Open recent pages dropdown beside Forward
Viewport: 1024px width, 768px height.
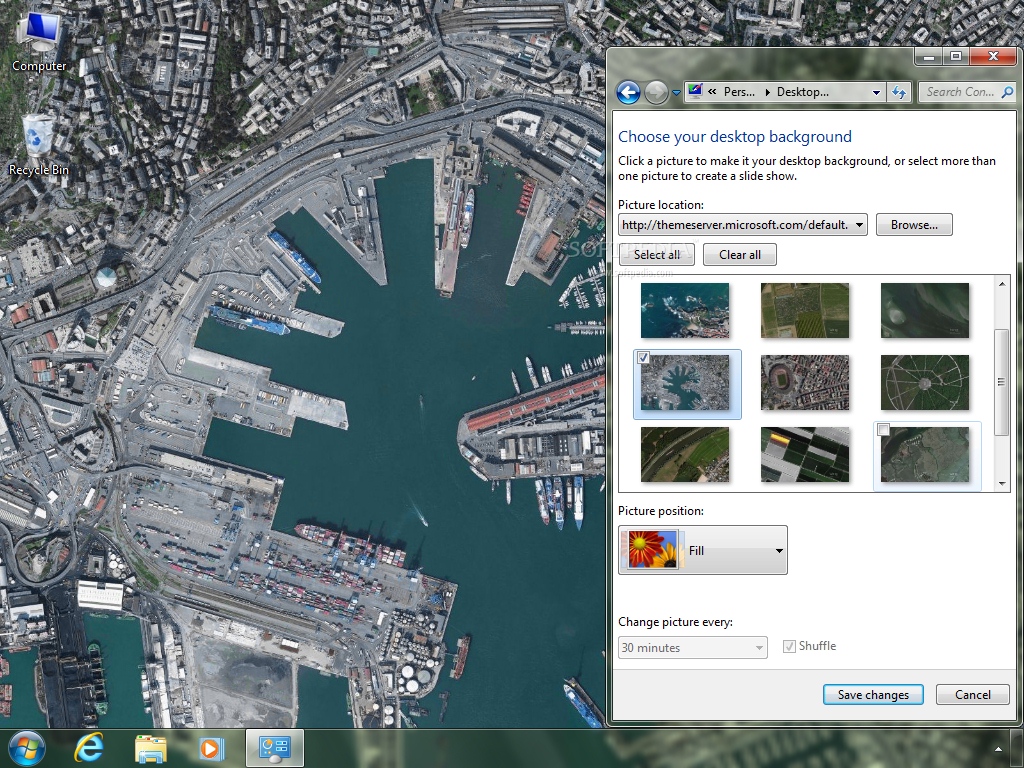(676, 93)
